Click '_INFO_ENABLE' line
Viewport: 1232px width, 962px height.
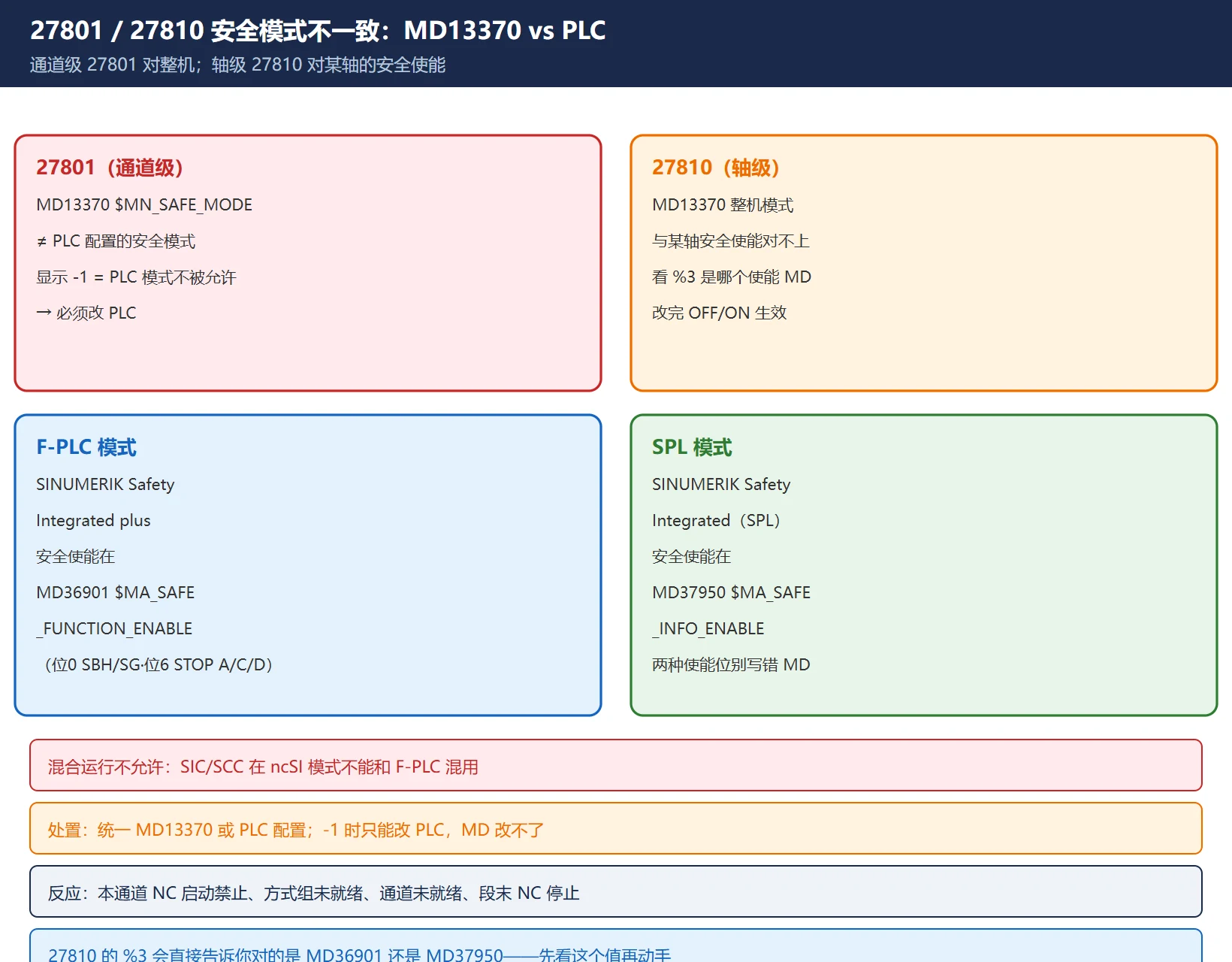[708, 628]
